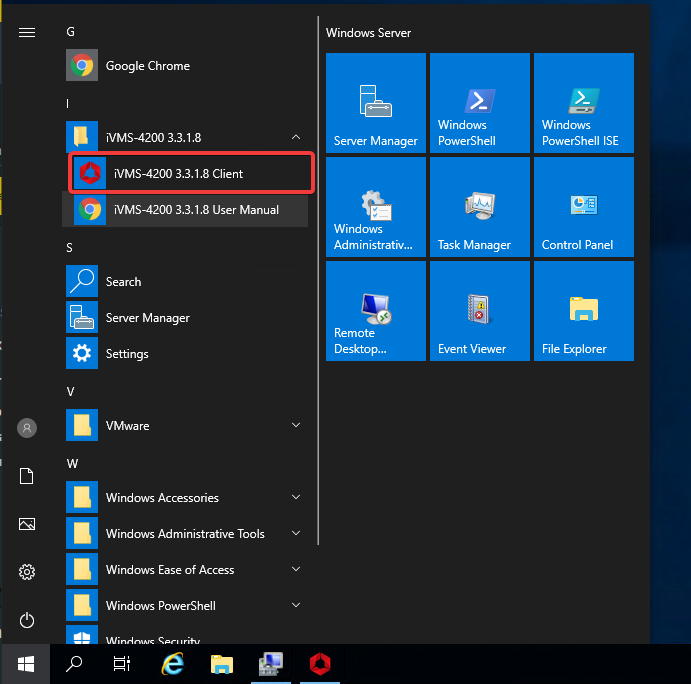Click the Power button in Start sidebar

[27, 620]
